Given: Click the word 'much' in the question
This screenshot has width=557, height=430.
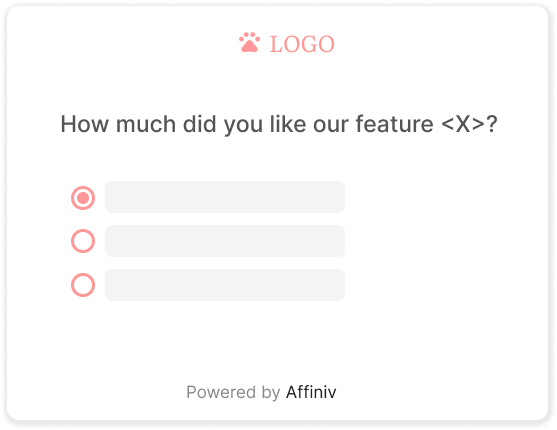Looking at the screenshot, I should tap(146, 124).
